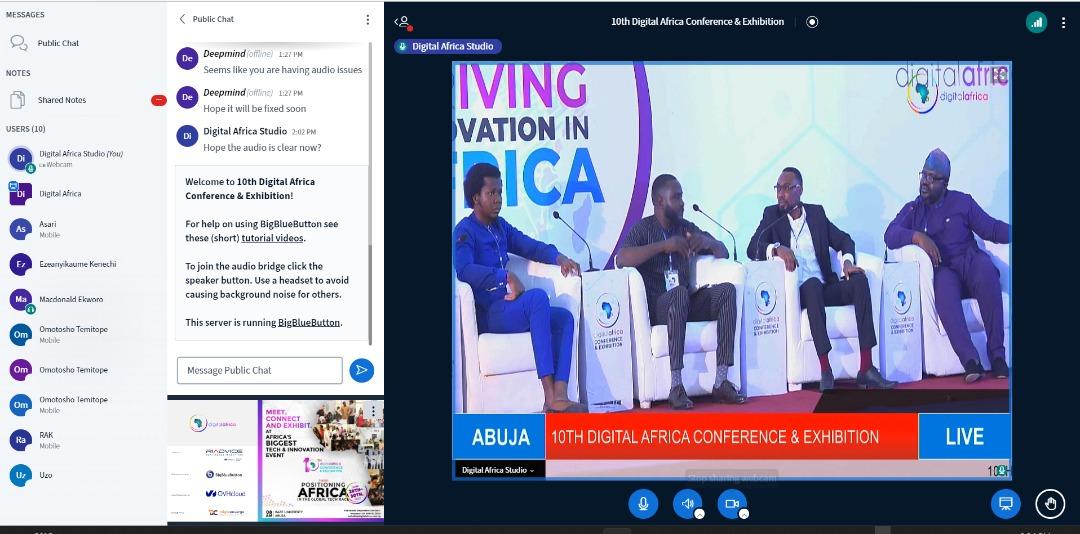Click the 'USERS (10)' heading
The height and width of the screenshot is (534, 1080).
pos(25,129)
